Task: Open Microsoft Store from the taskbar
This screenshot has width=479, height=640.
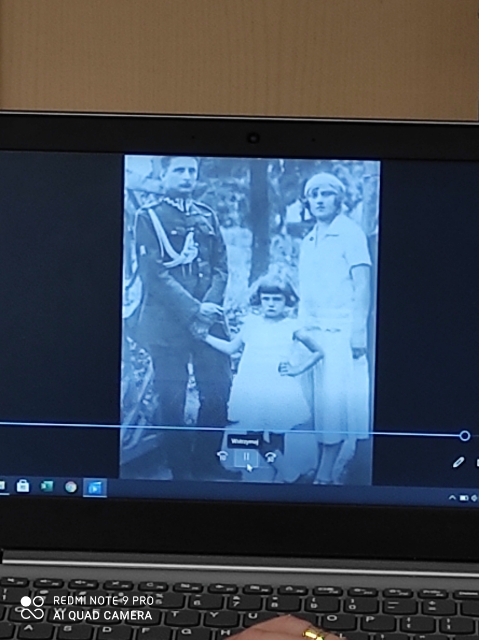Action: (x=23, y=486)
